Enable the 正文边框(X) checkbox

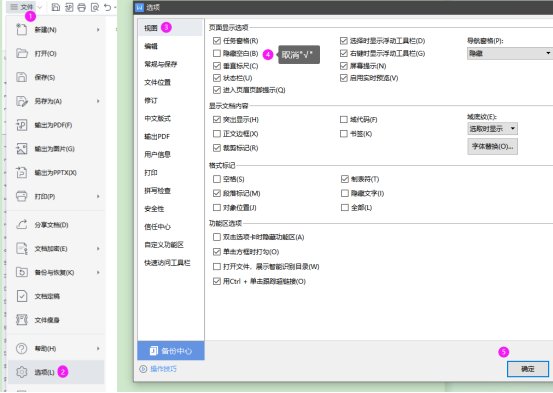pyautogui.click(x=217, y=134)
